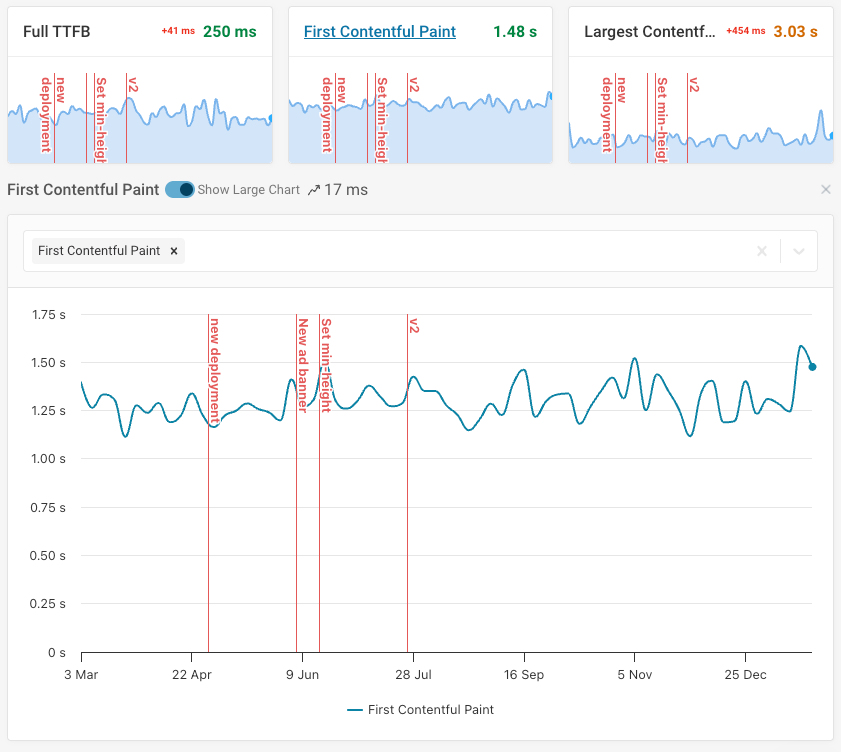Select the Full TTFB card title
This screenshot has height=752, width=841.
click(x=57, y=32)
